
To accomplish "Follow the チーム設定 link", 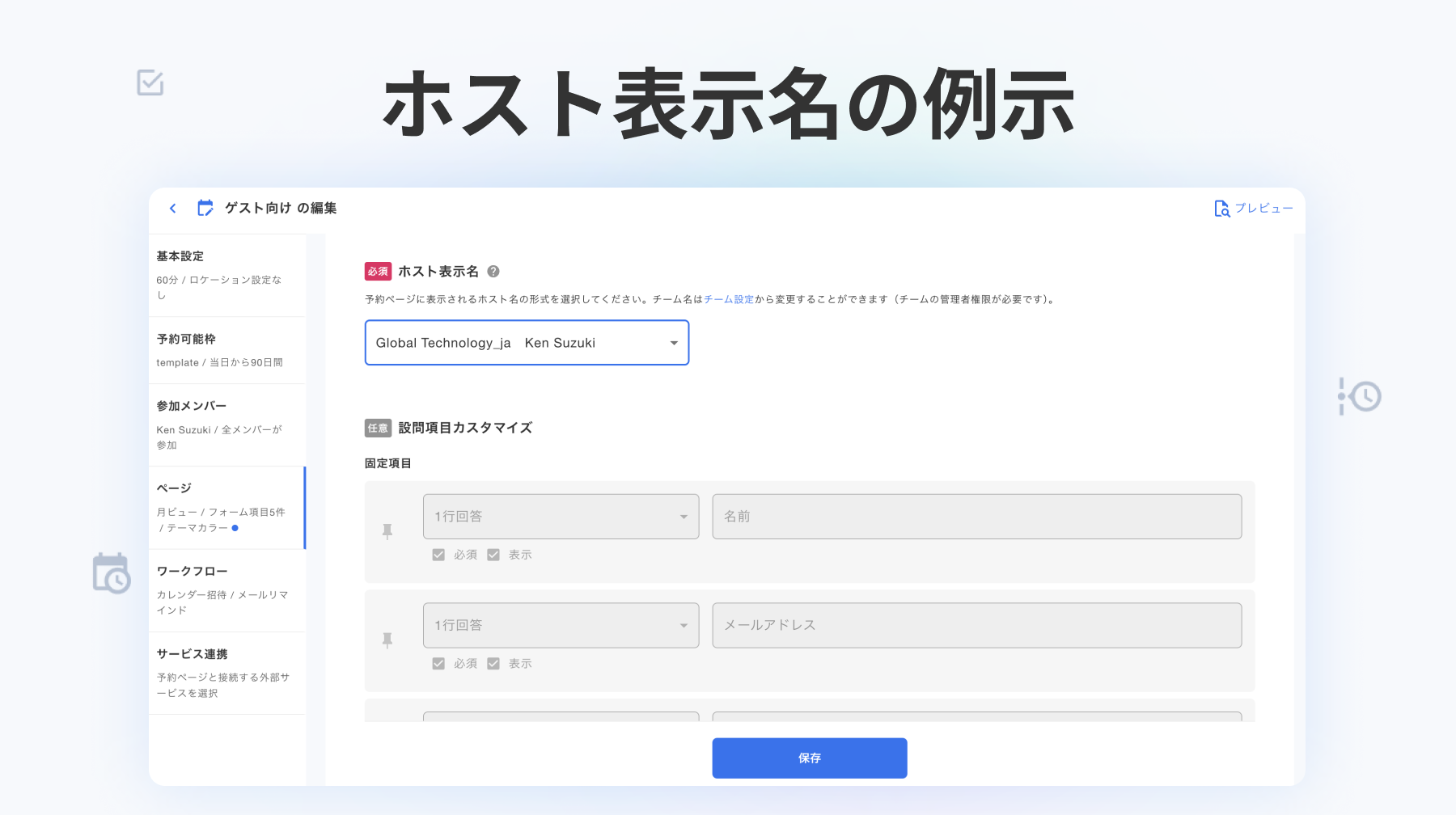I will pos(729,299).
